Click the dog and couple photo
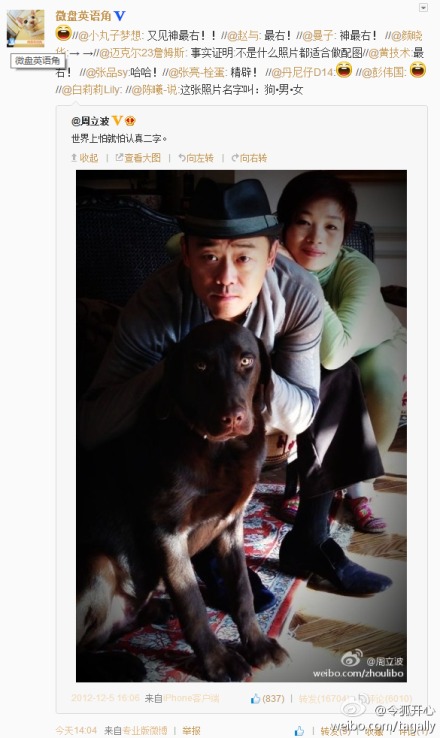 241,425
